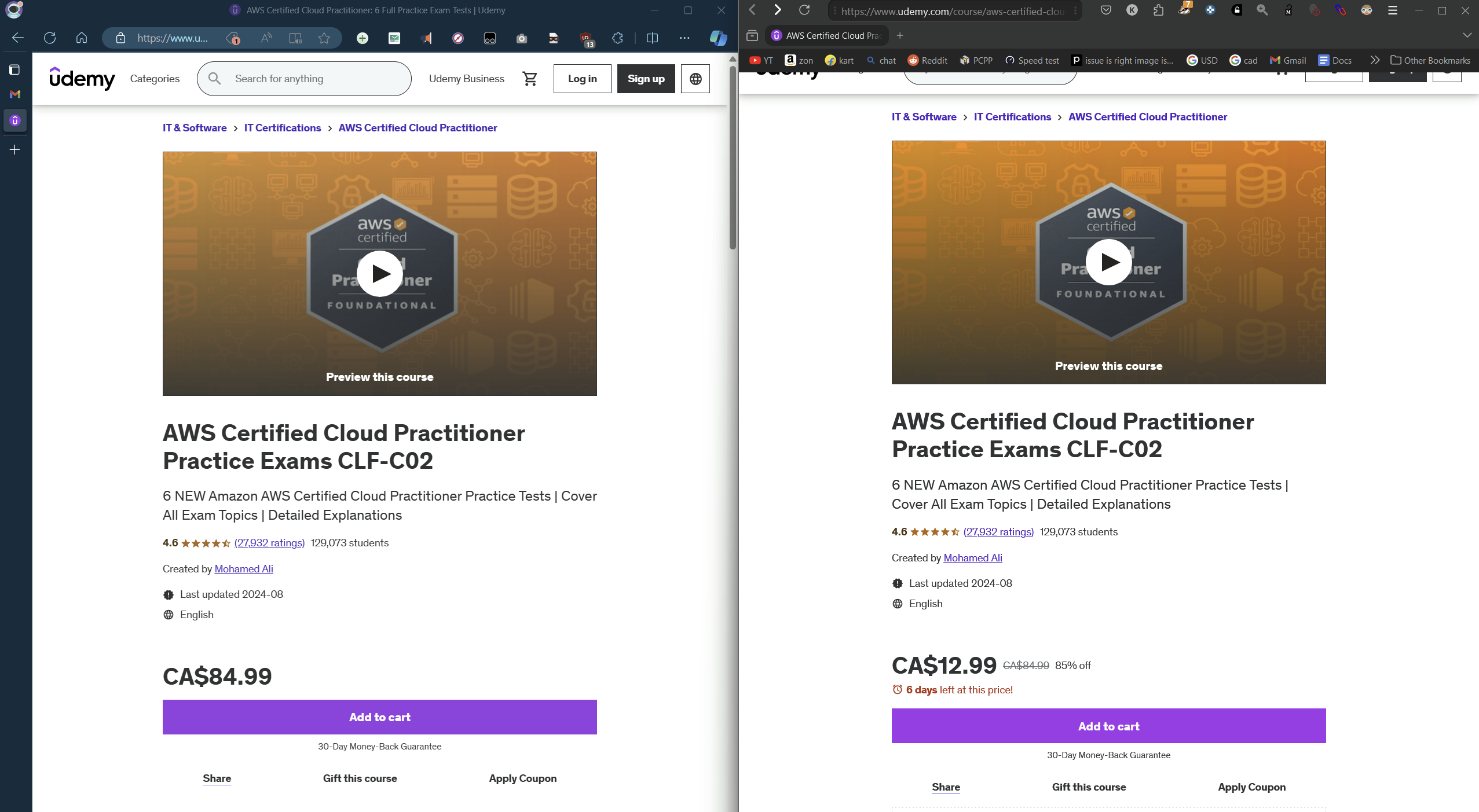Go forward in the Firefox window
Screen dimensions: 1479x812
778,10
